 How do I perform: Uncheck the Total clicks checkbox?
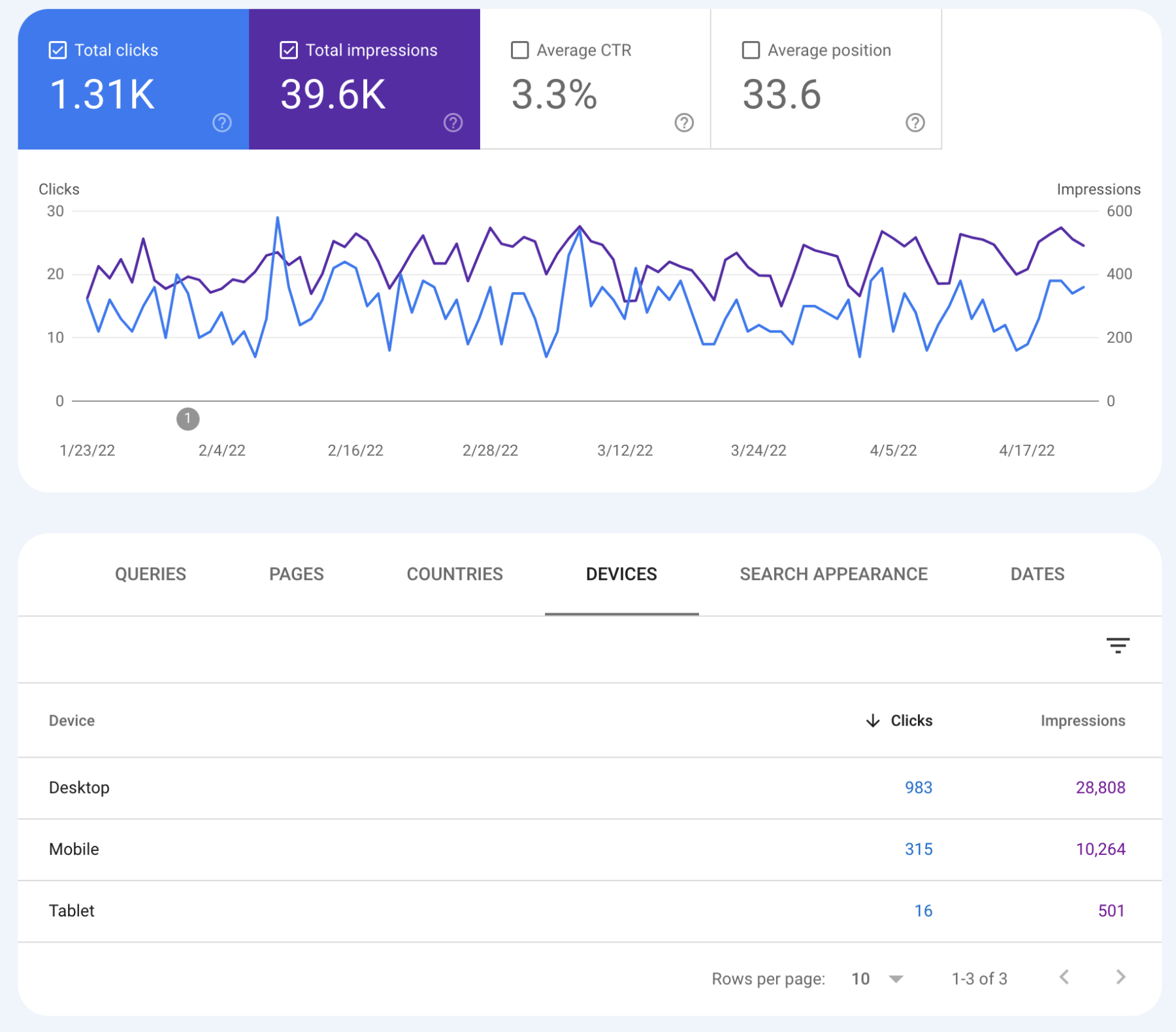[x=57, y=50]
